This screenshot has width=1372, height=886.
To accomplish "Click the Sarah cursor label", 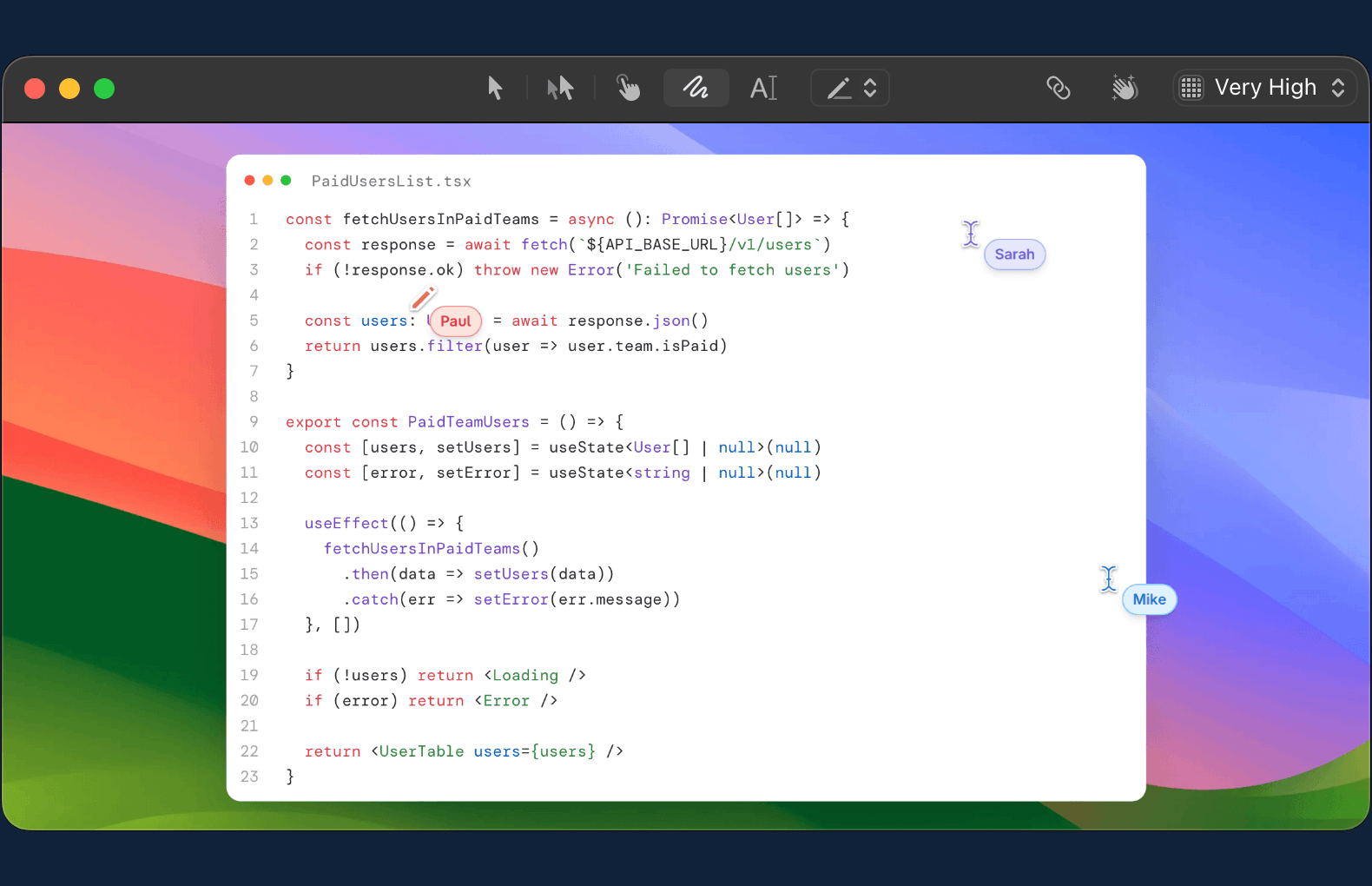I will (1014, 255).
